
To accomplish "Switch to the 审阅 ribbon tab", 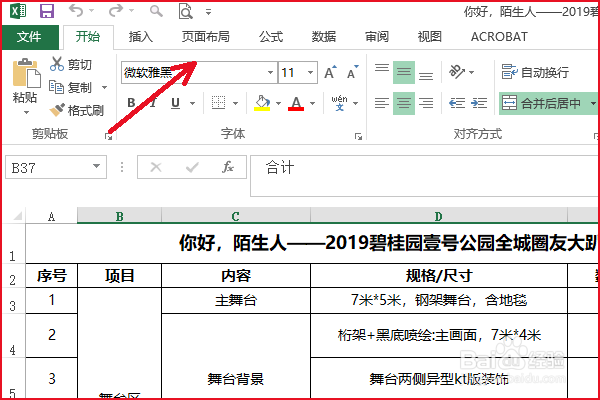I will [x=377, y=37].
